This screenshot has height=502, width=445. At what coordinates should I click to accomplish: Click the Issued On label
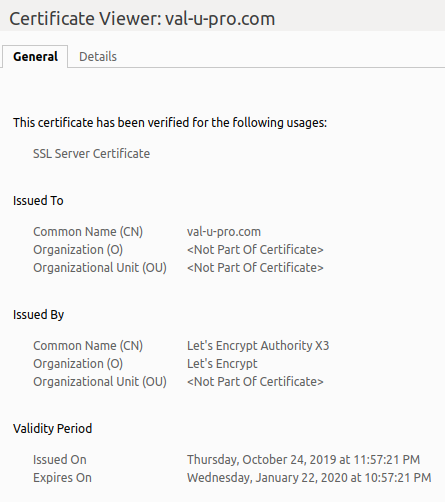[60, 460]
